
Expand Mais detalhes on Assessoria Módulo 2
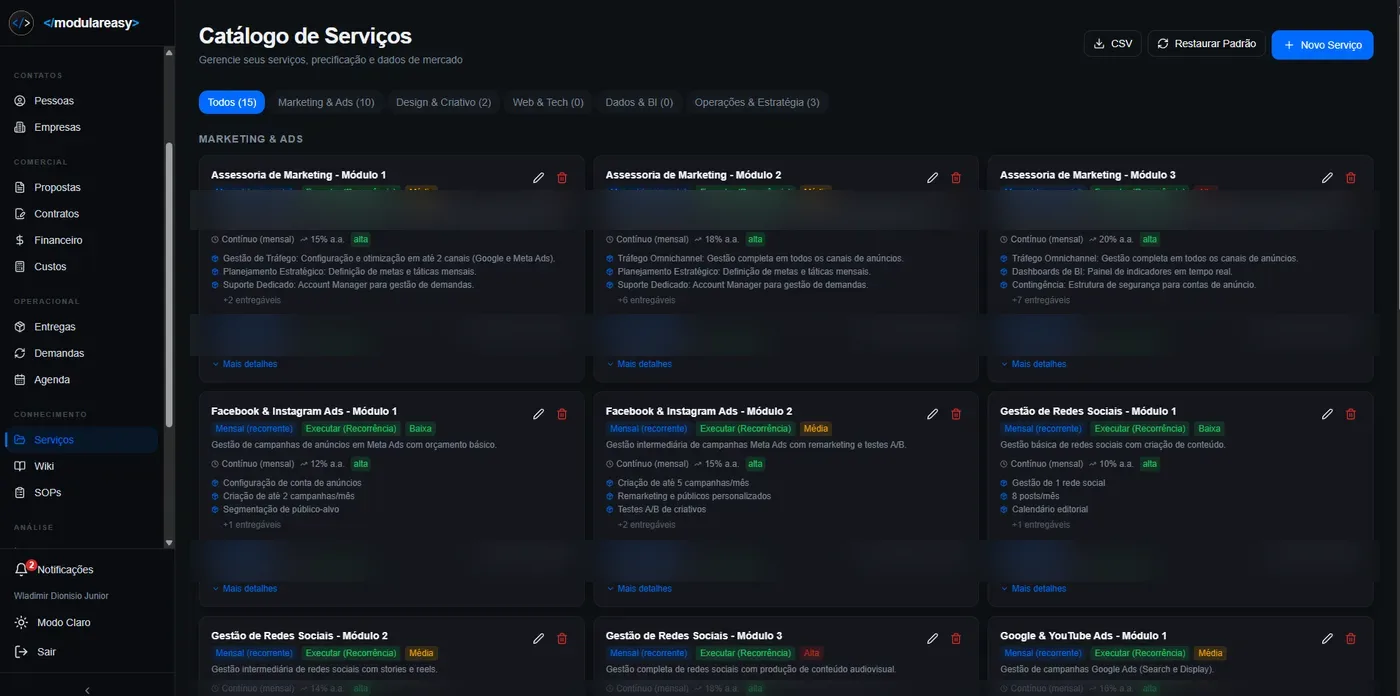pos(639,364)
